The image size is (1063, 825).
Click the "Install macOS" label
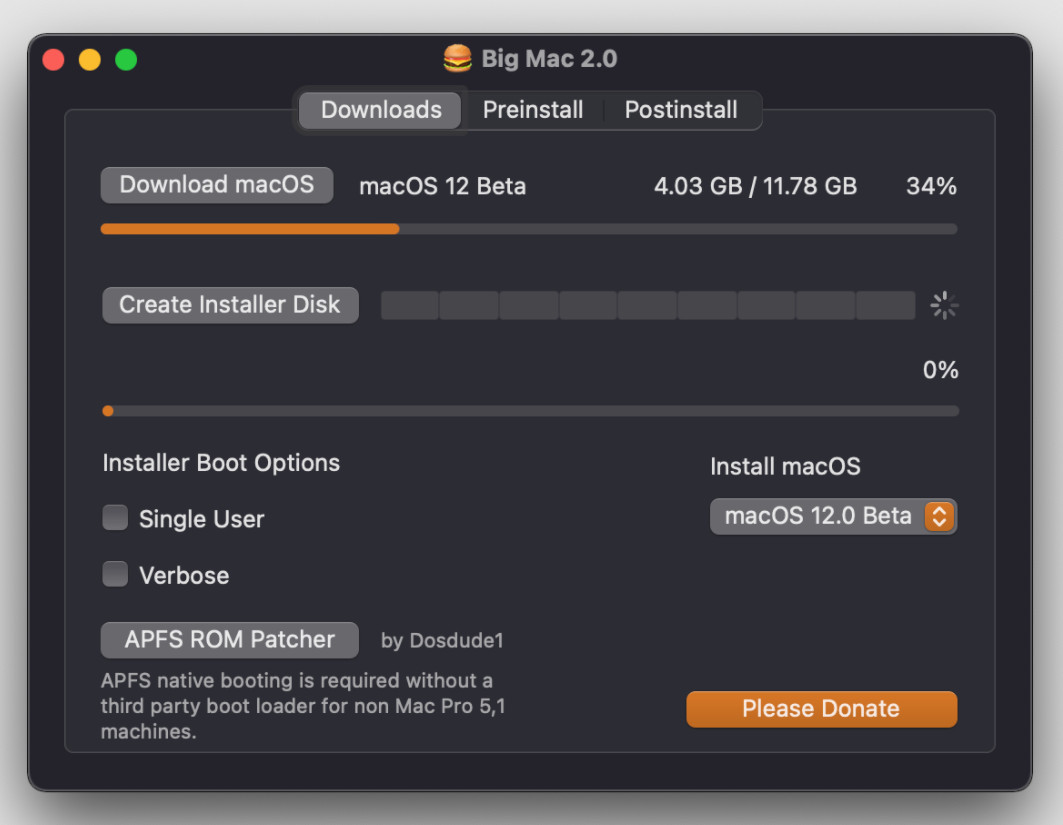785,466
